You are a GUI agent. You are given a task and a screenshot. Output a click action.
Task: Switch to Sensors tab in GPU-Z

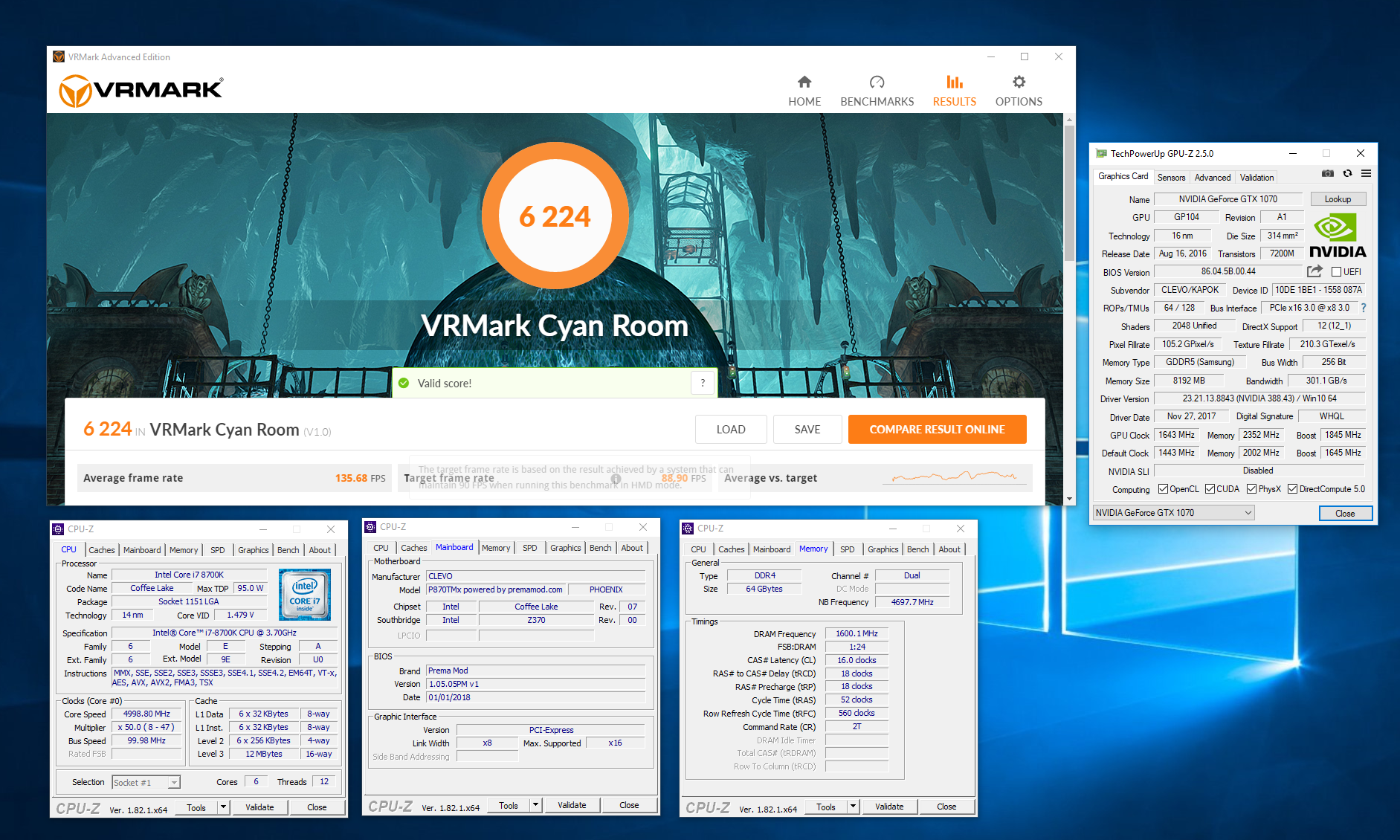pyautogui.click(x=1171, y=177)
